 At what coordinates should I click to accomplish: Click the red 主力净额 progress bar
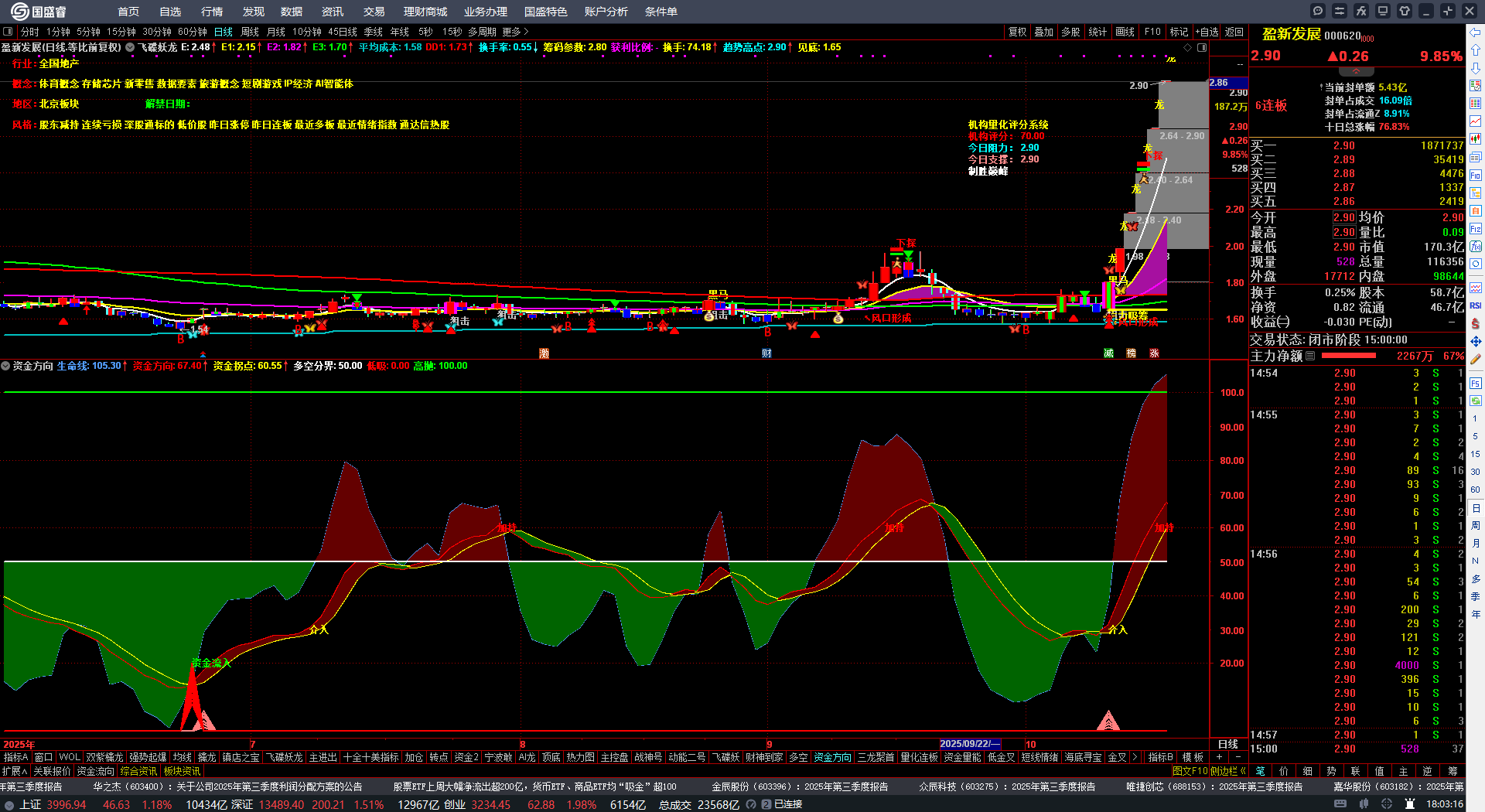(x=1349, y=356)
